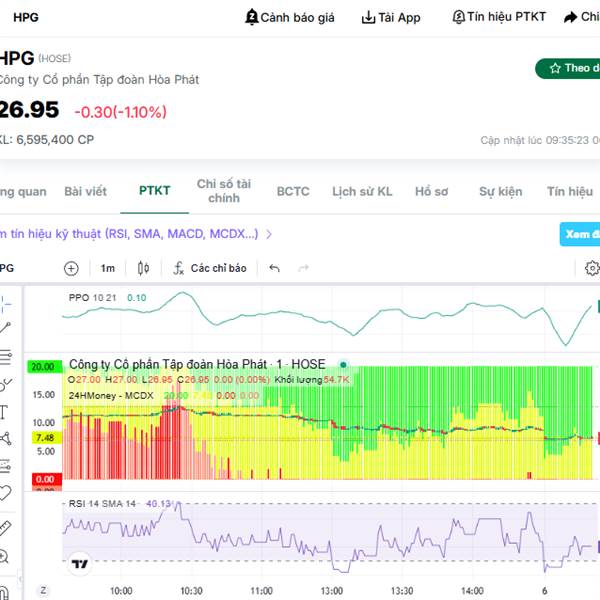The height and width of the screenshot is (600, 600).
Task: Click the RSI 14 SMA 14 indicator legend
Action: (x=102, y=504)
